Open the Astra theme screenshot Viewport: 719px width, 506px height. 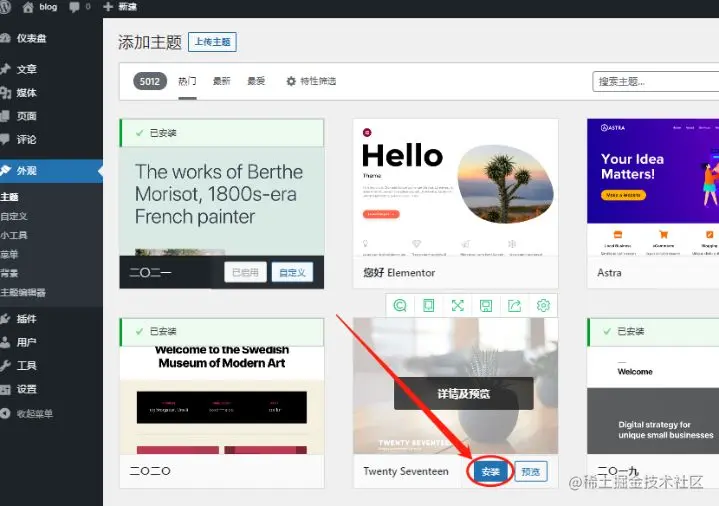coord(653,187)
